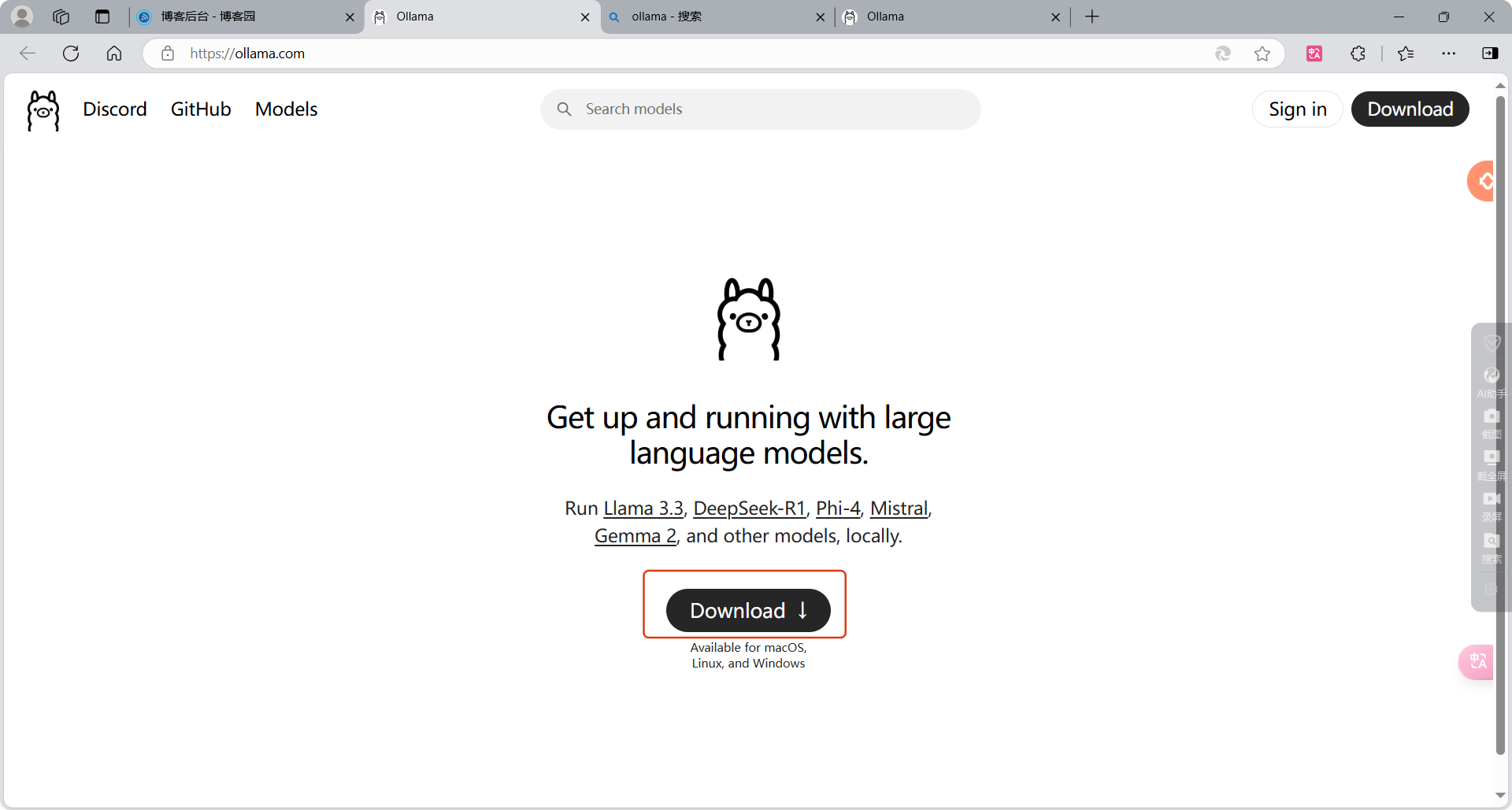The height and width of the screenshot is (810, 1512).
Task: Click the swirl icon left of the favorites star
Action: point(1222,54)
